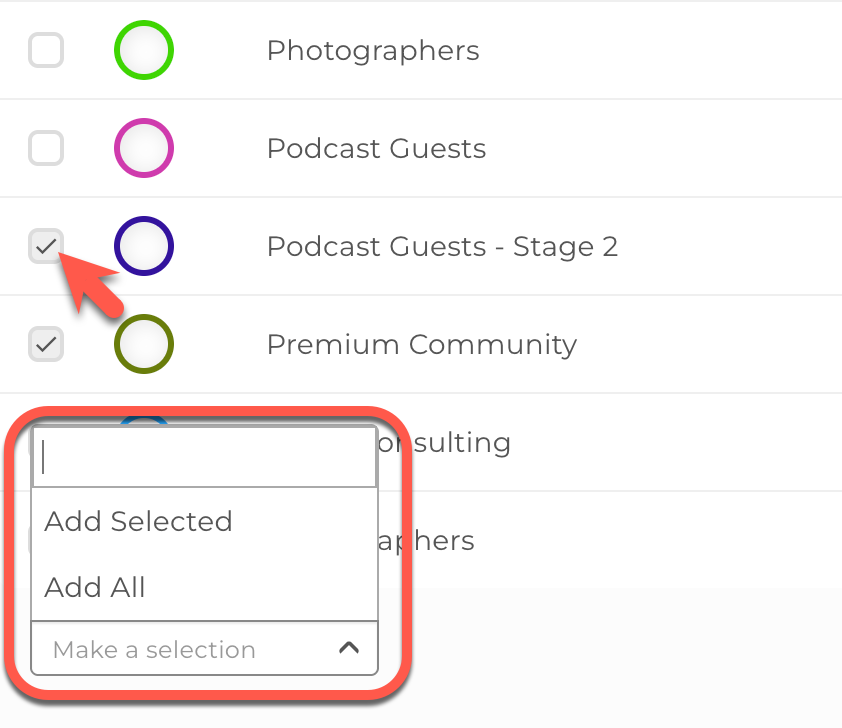The image size is (842, 728).
Task: Click the dark blue Stage 2 circle icon
Action: (x=144, y=246)
